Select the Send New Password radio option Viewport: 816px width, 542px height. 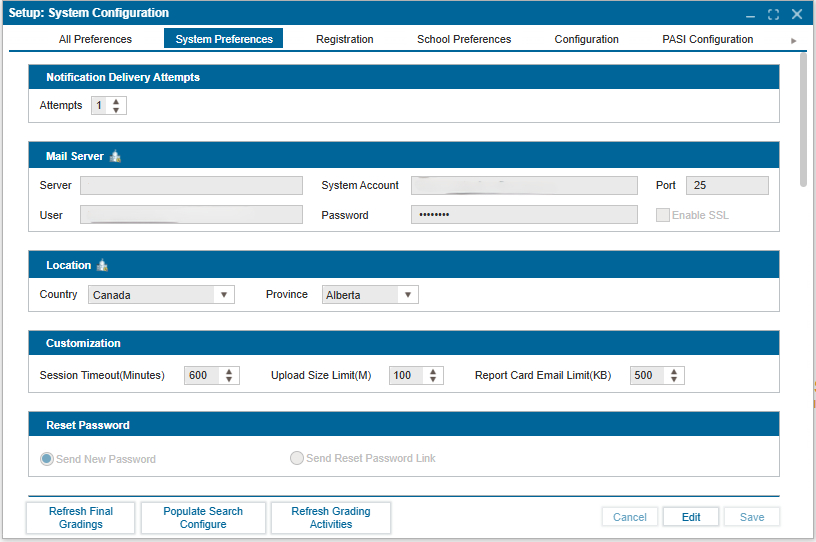coord(47,459)
